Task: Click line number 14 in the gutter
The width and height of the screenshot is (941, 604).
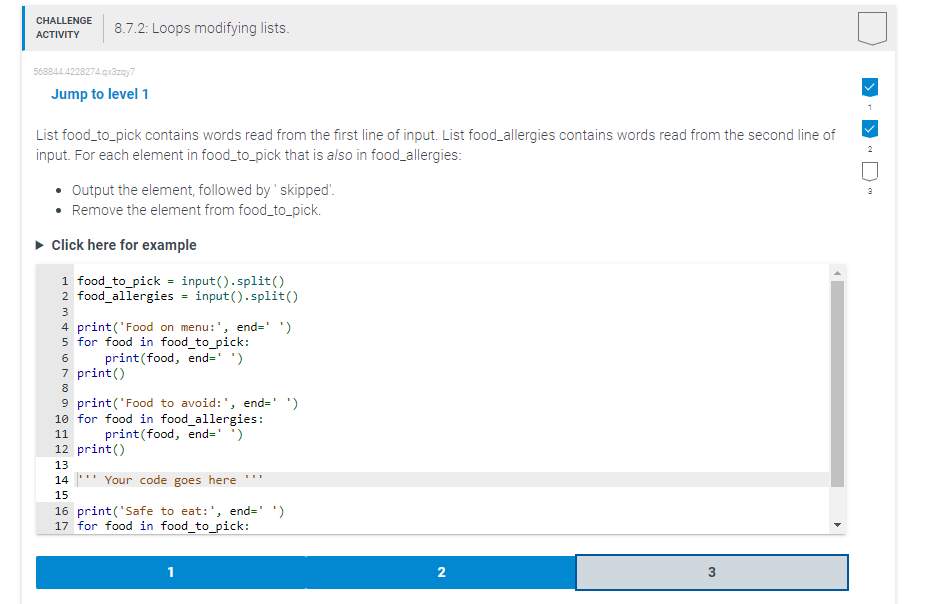Action: point(61,480)
